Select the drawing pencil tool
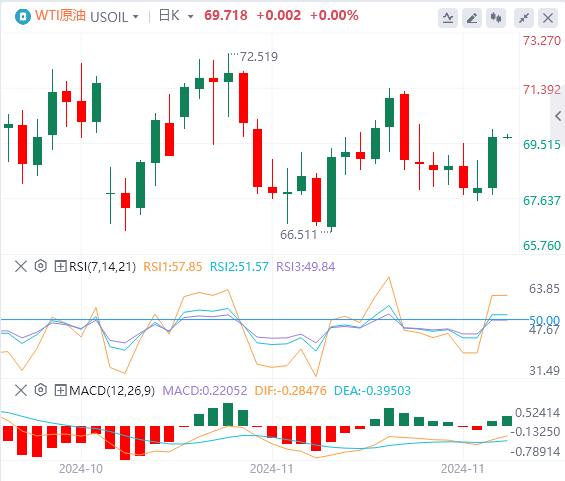Screen dimensions: 565x481 tap(472, 18)
